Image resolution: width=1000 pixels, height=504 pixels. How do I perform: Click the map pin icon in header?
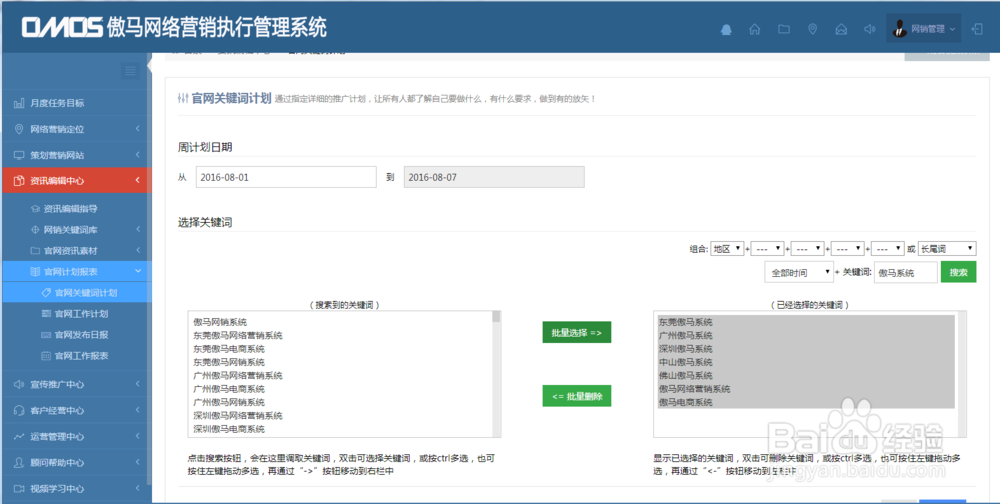click(812, 29)
